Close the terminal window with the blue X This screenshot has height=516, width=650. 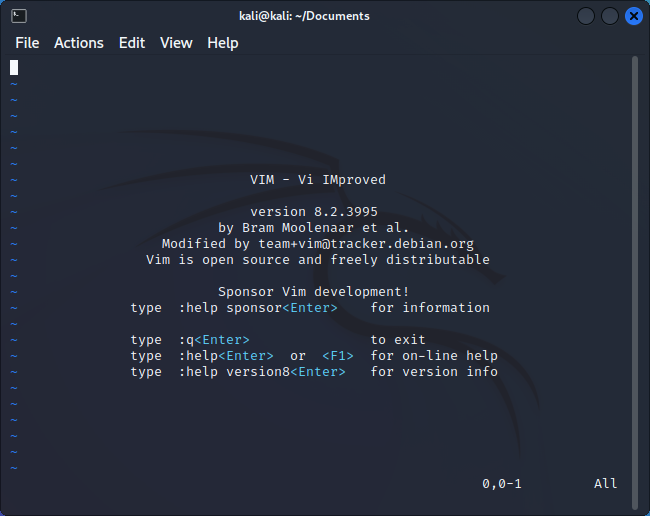(633, 16)
